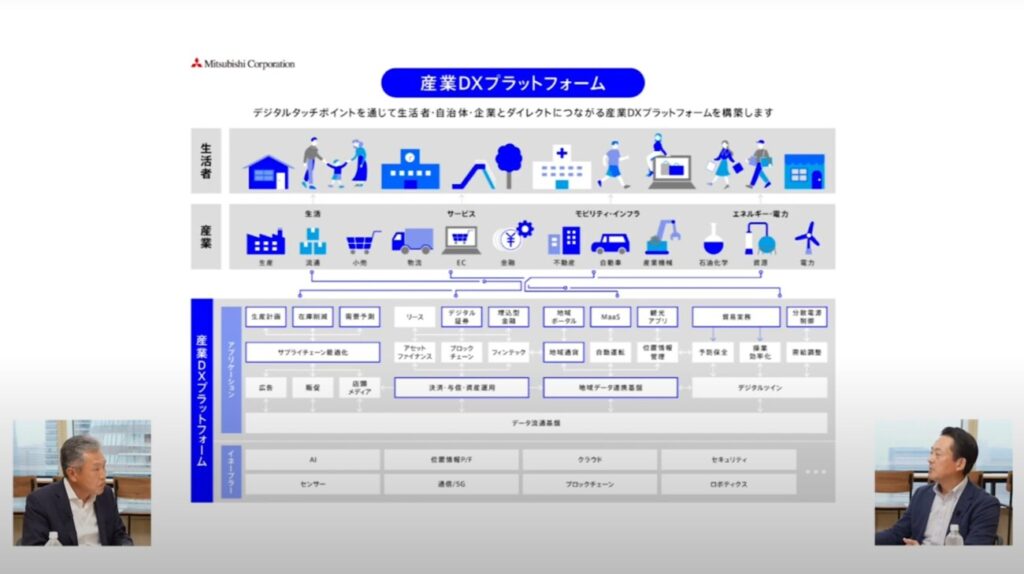Click the hospital building icon
The width and height of the screenshot is (1024, 574).
561,168
